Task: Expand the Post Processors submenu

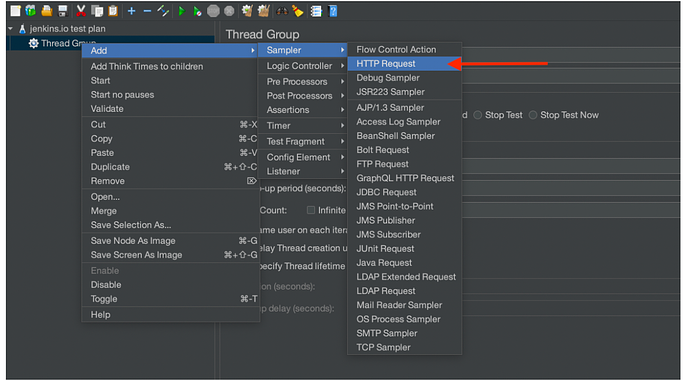Action: (303, 96)
